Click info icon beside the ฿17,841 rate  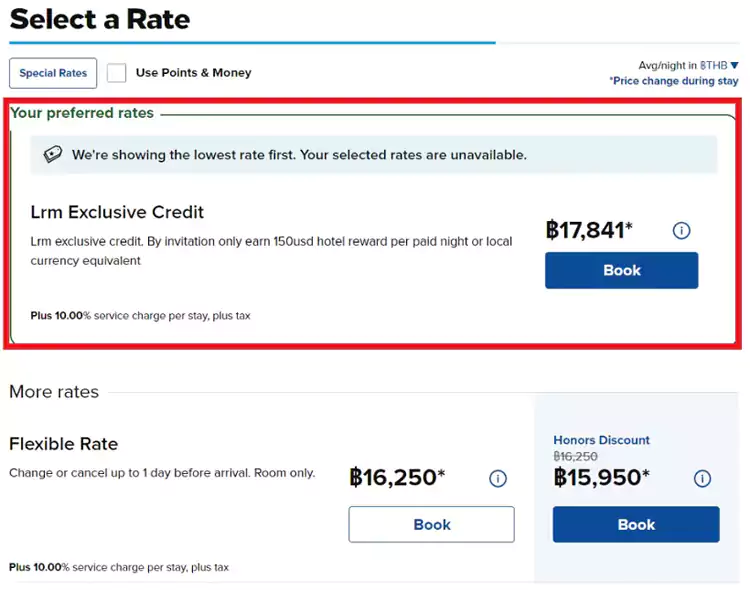click(x=681, y=231)
